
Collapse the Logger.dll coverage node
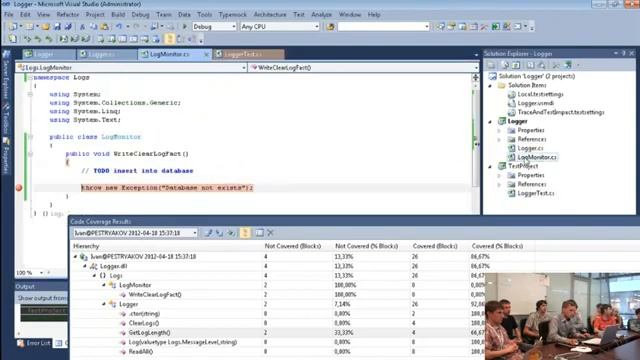point(85,266)
